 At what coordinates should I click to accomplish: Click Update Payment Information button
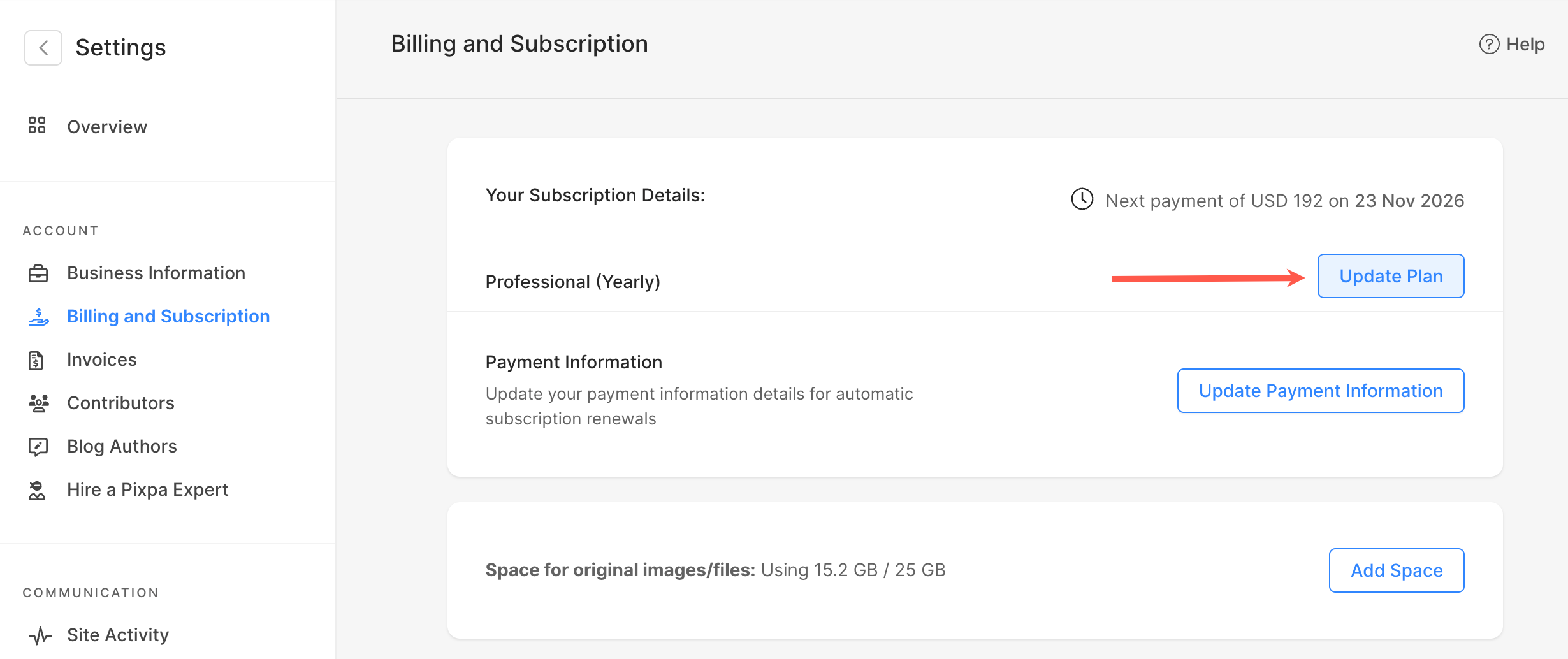pos(1320,391)
